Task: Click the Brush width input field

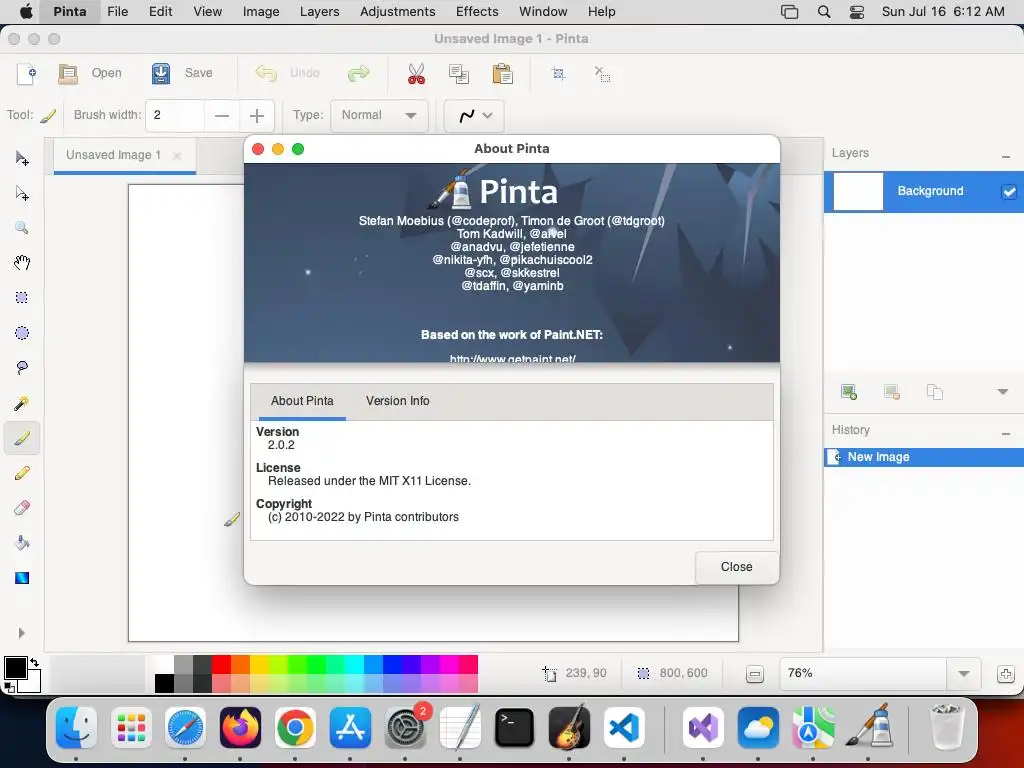Action: pos(175,116)
